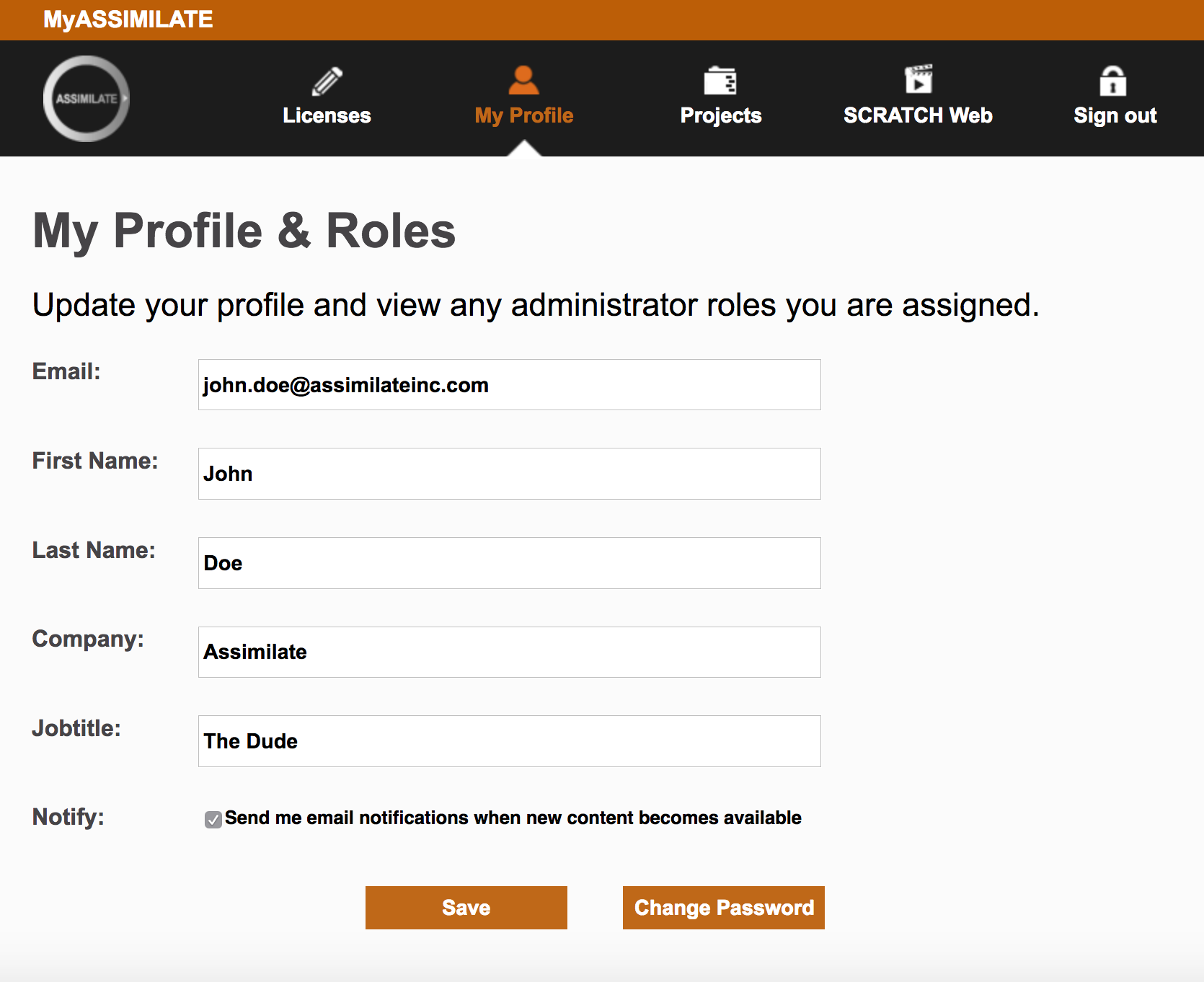
Task: Go to the Projects menu label
Action: click(721, 116)
